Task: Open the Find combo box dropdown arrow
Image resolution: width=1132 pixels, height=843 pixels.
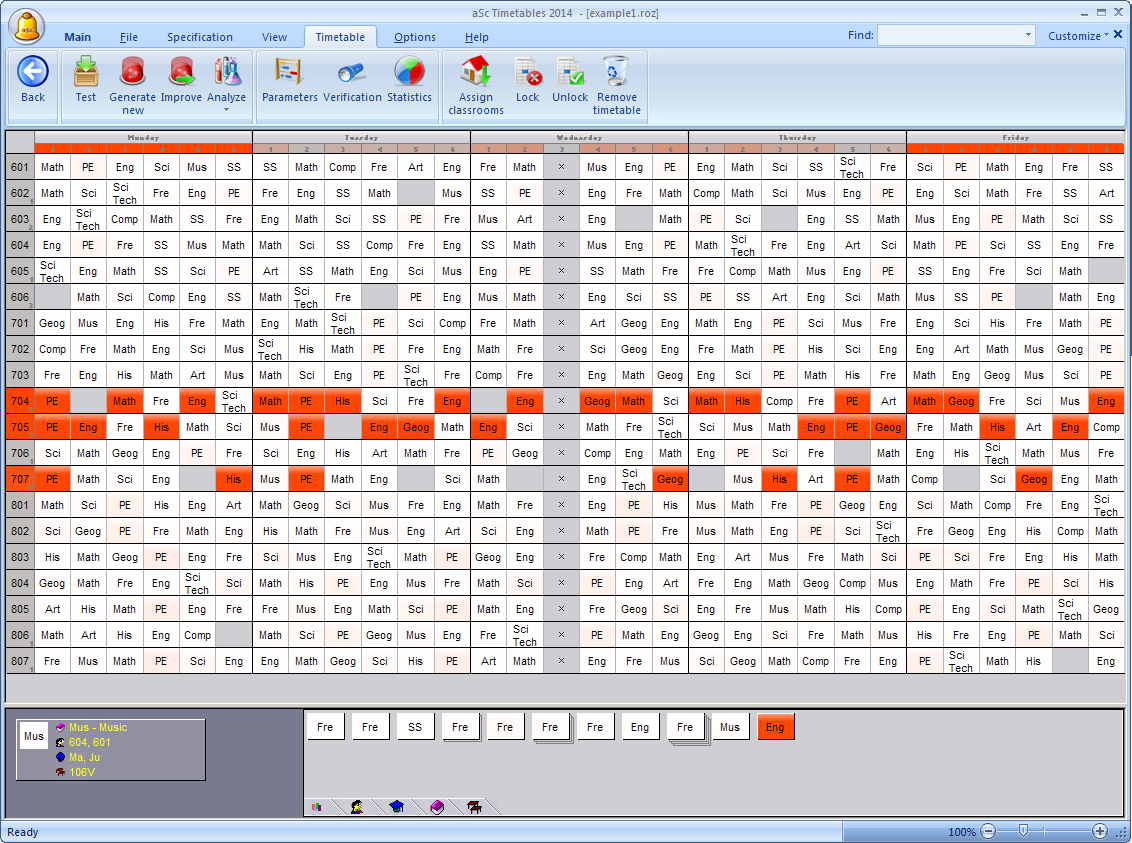Action: 1028,36
